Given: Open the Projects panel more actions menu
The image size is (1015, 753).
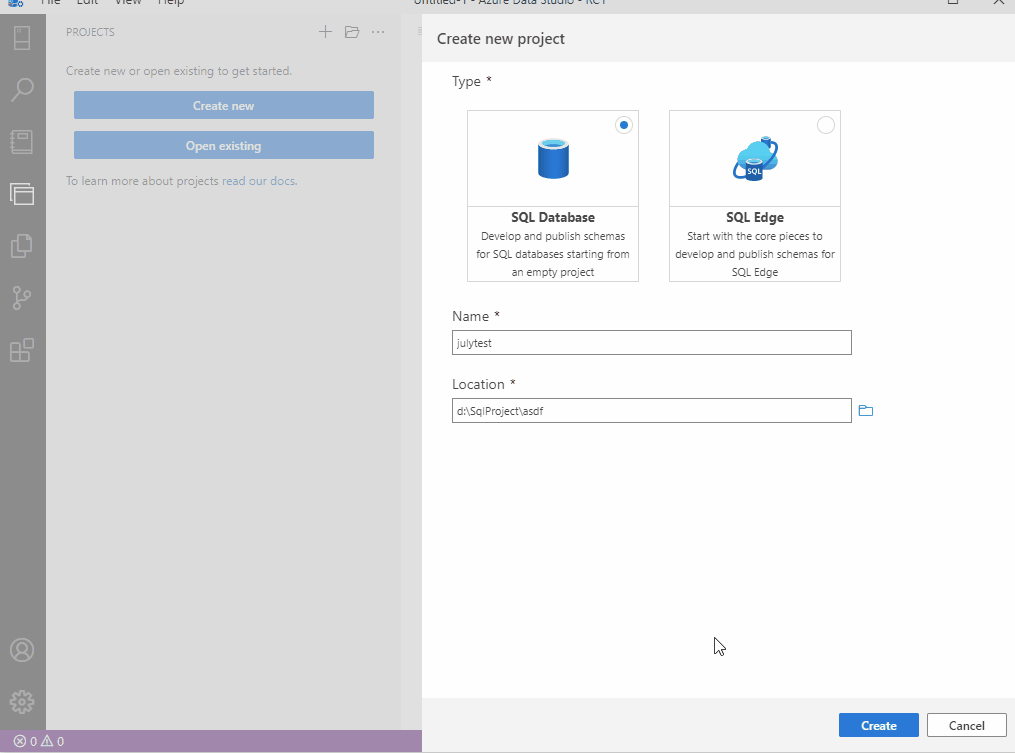Looking at the screenshot, I should point(378,32).
